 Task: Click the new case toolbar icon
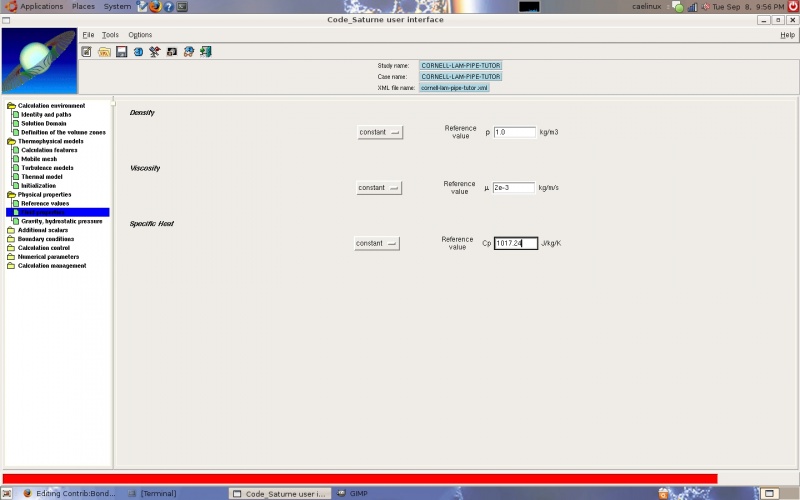[87, 51]
